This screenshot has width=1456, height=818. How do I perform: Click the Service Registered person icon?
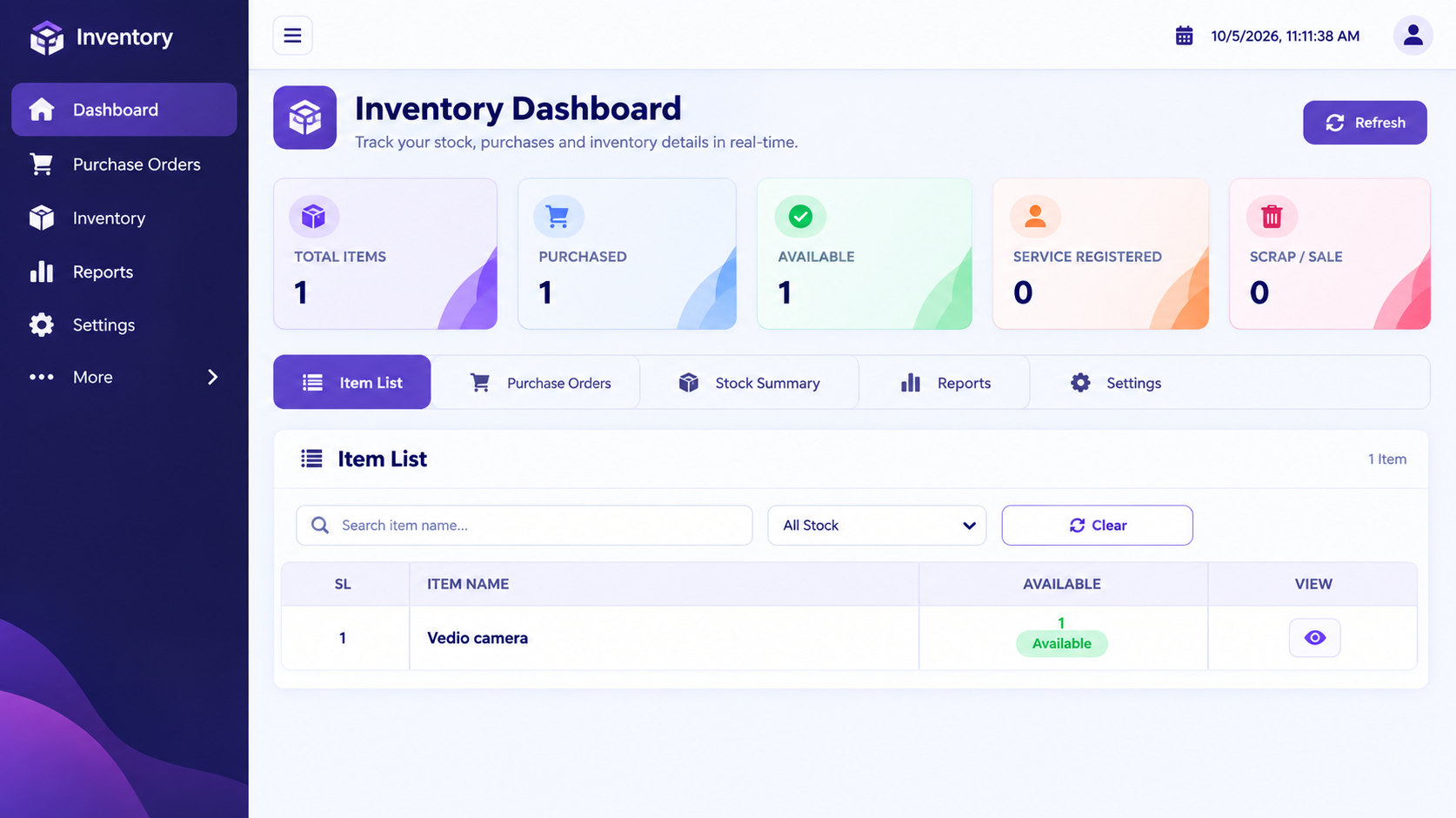point(1035,216)
